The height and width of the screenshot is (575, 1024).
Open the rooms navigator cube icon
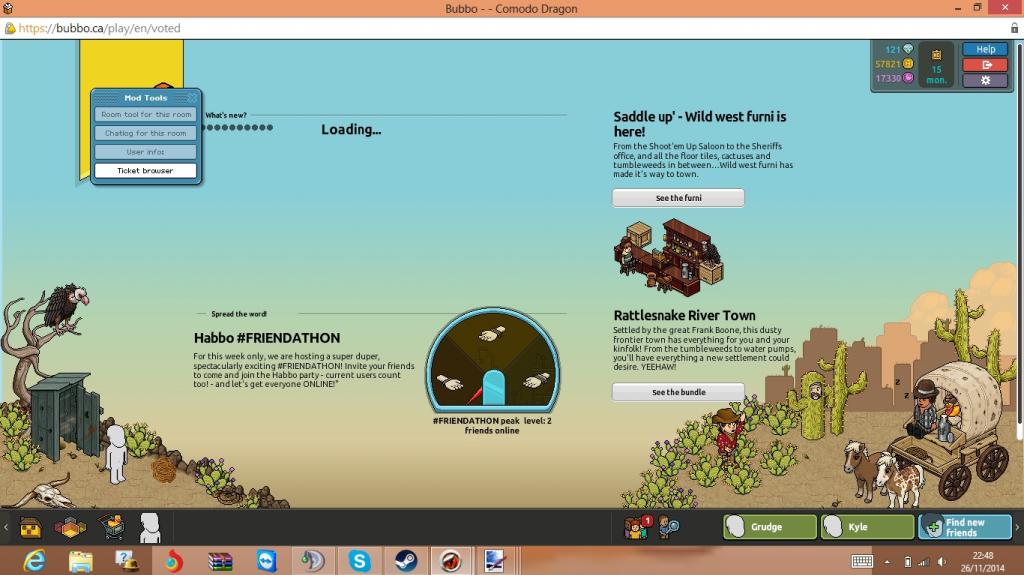coord(71,527)
